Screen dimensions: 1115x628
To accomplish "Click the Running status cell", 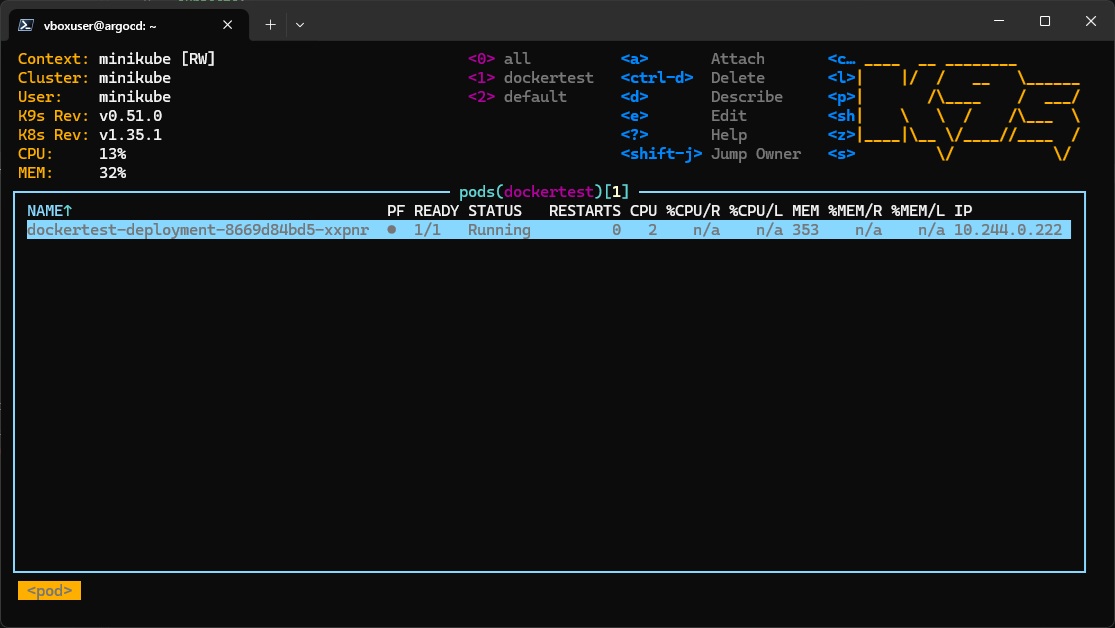I will pyautogui.click(x=499, y=230).
